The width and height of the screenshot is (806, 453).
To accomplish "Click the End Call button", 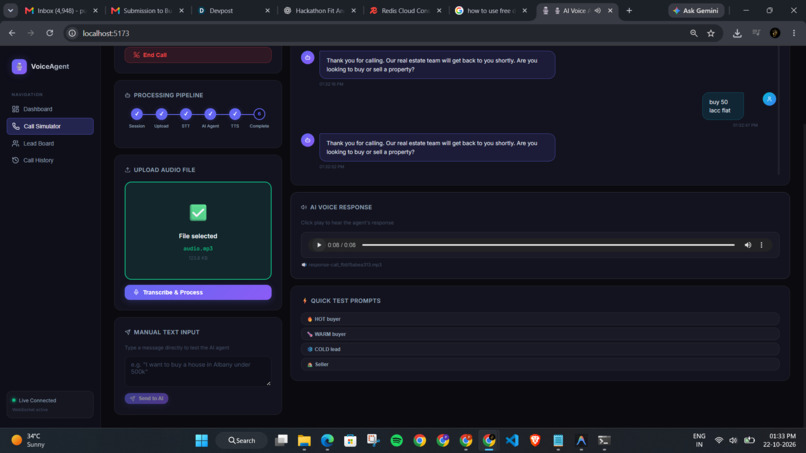I will pos(198,55).
